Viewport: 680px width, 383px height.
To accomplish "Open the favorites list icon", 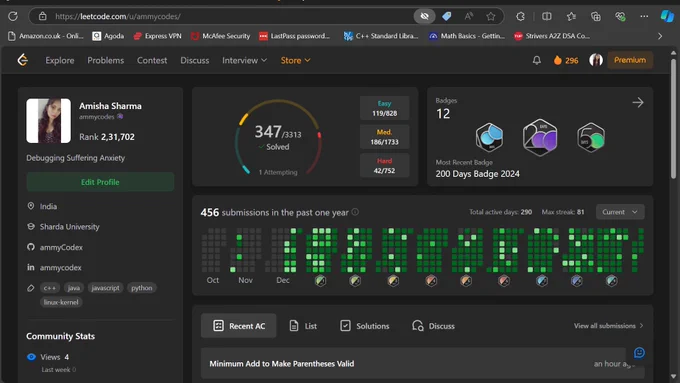I will click(571, 16).
